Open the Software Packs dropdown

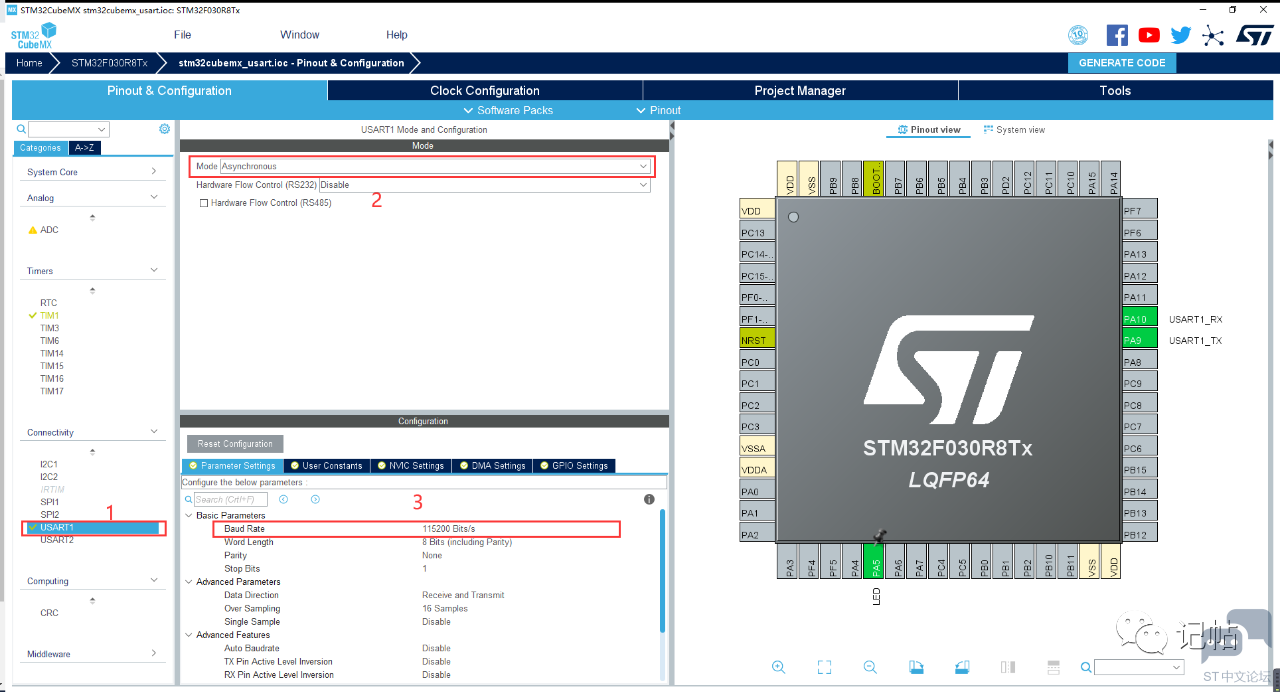pyautogui.click(x=508, y=110)
